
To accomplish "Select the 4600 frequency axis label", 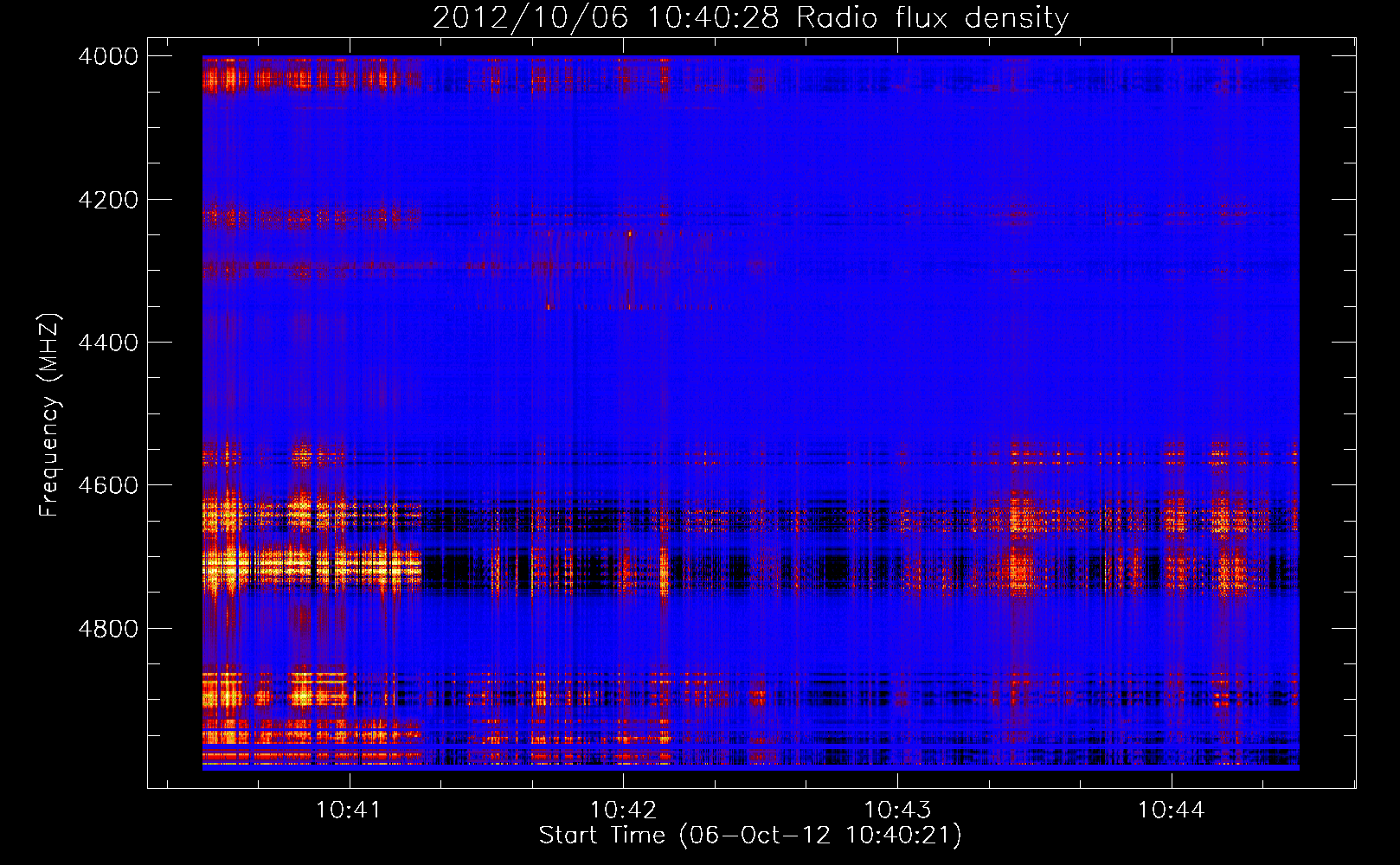I will pyautogui.click(x=108, y=485).
